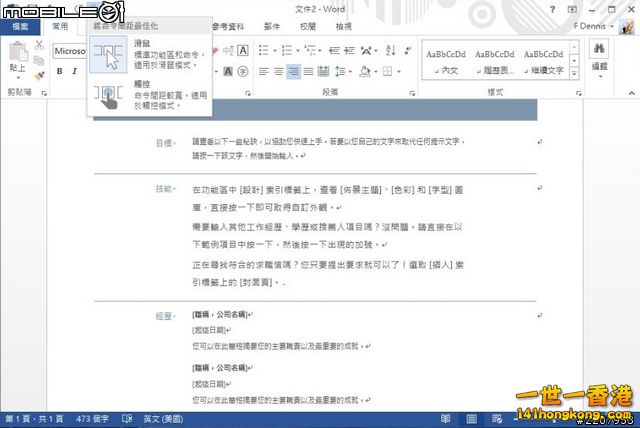Open Word help question mark icon
Viewport: 640px width, 428px height.
[x=555, y=8]
